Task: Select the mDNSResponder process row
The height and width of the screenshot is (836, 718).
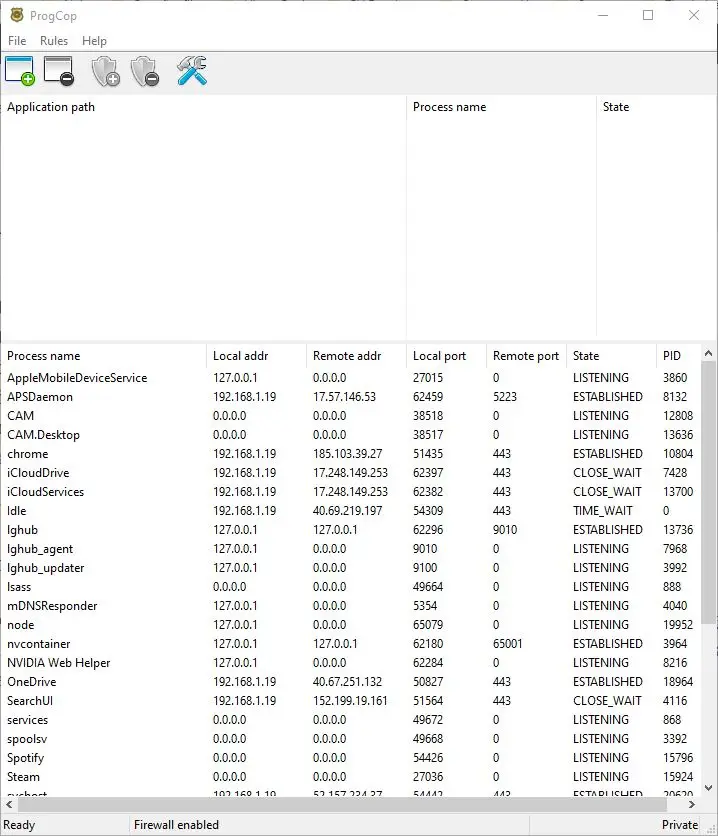Action: tap(350, 606)
